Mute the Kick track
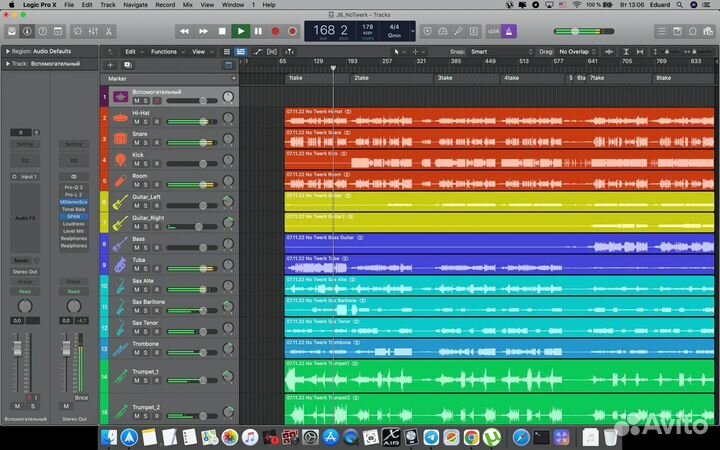 point(137,164)
